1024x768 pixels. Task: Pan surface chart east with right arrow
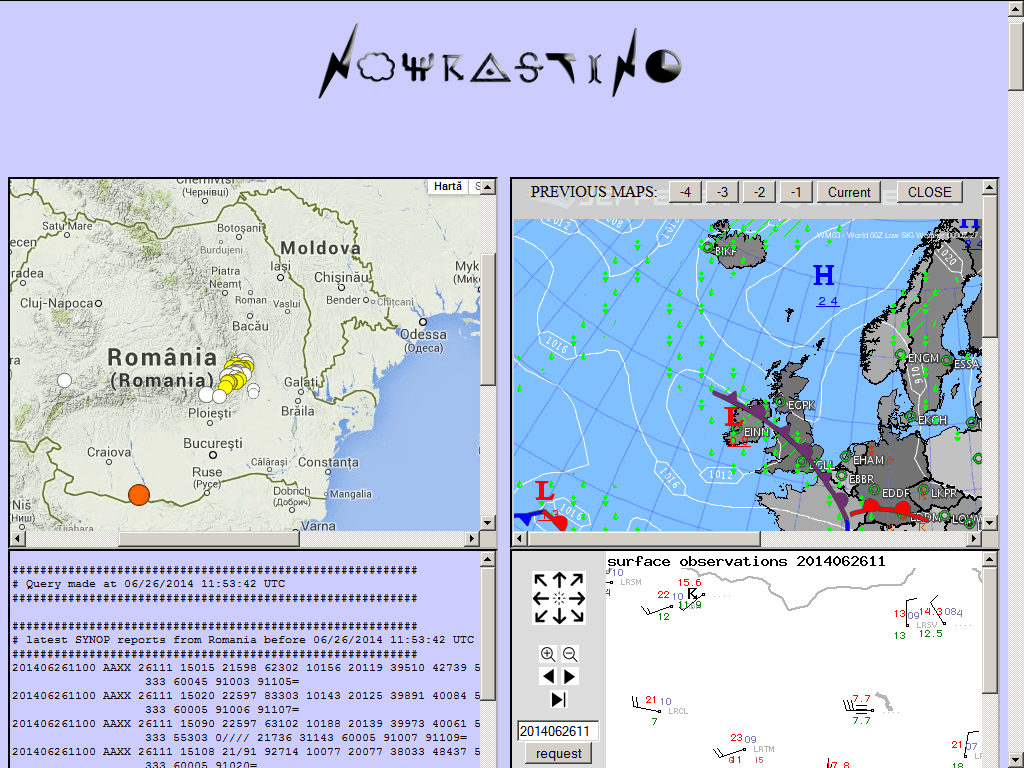[577, 598]
